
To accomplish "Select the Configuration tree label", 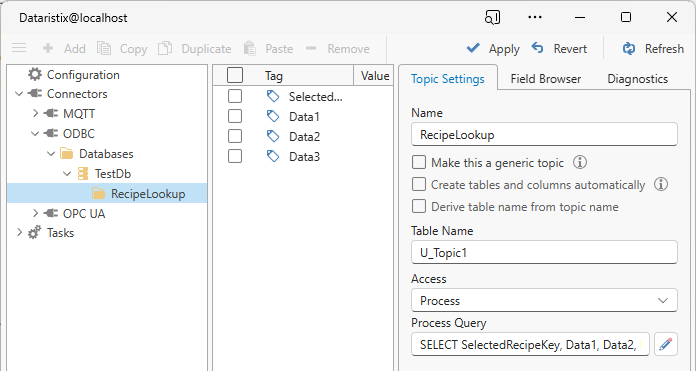I will tap(83, 75).
